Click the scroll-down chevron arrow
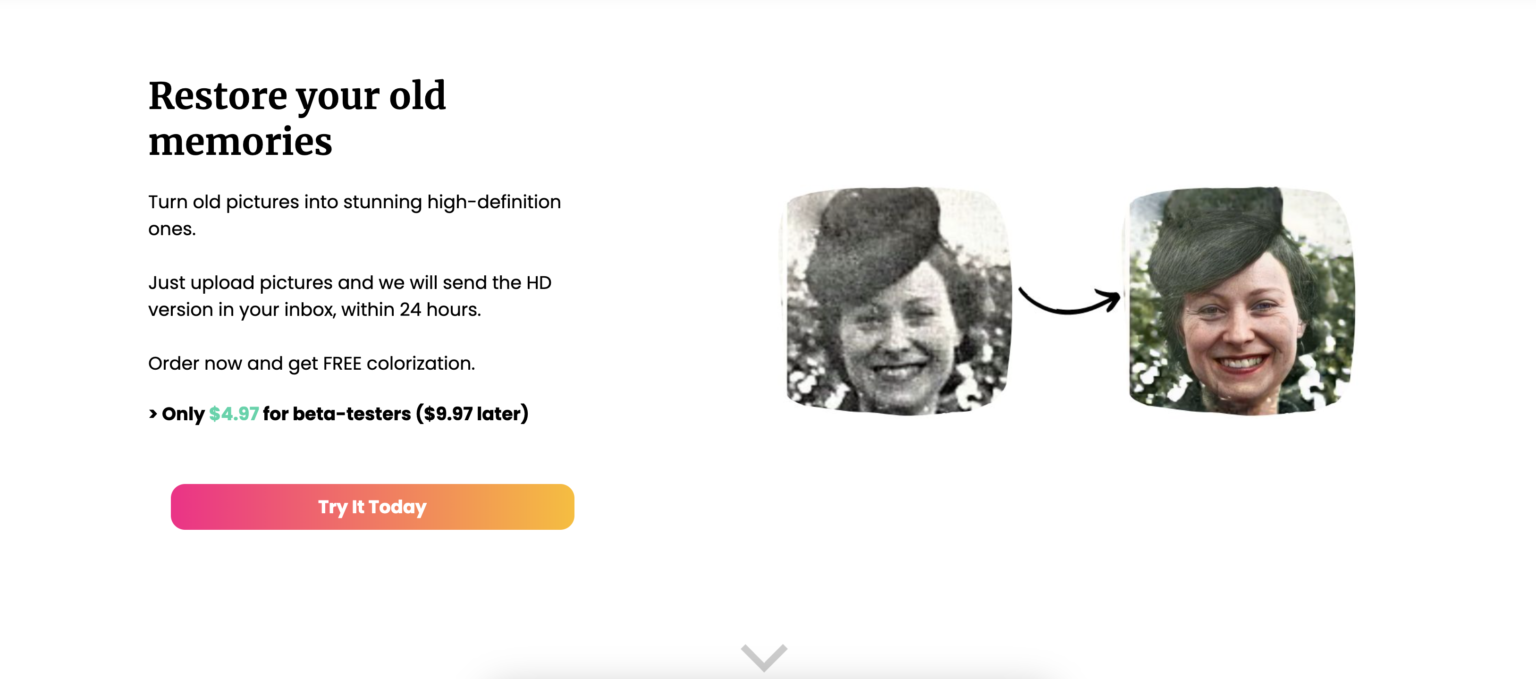 764,657
